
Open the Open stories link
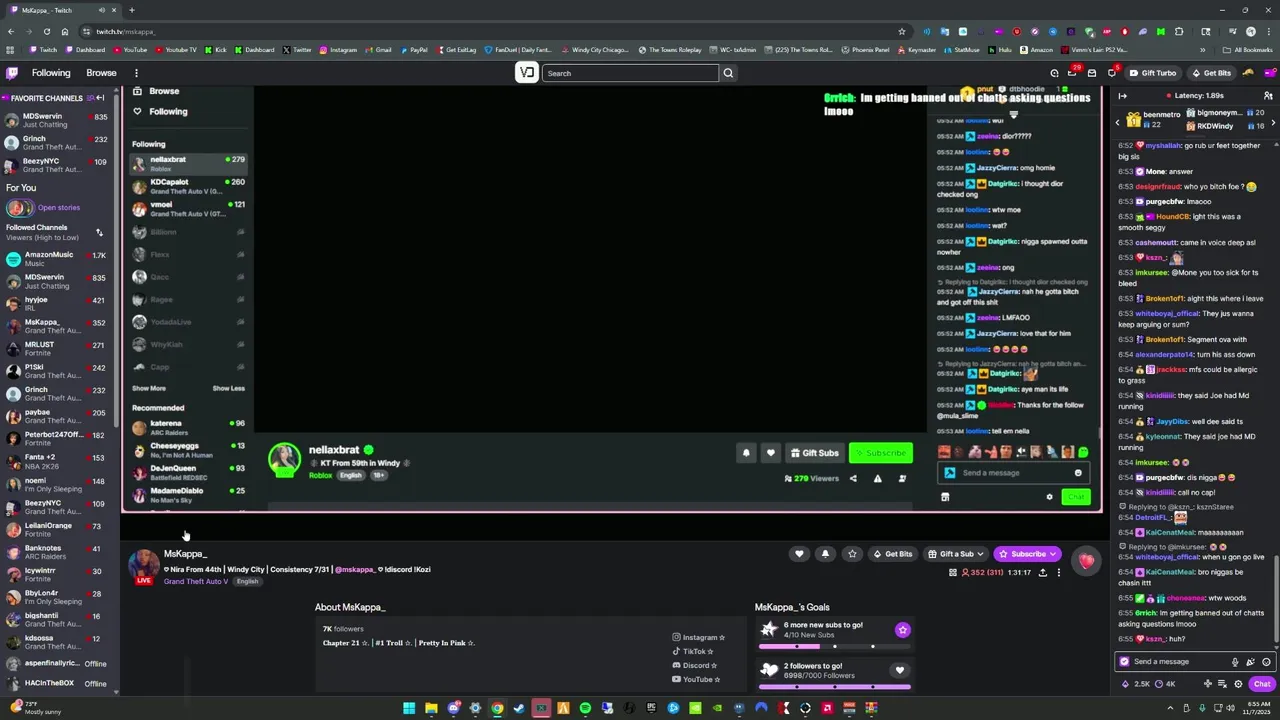click(58, 208)
